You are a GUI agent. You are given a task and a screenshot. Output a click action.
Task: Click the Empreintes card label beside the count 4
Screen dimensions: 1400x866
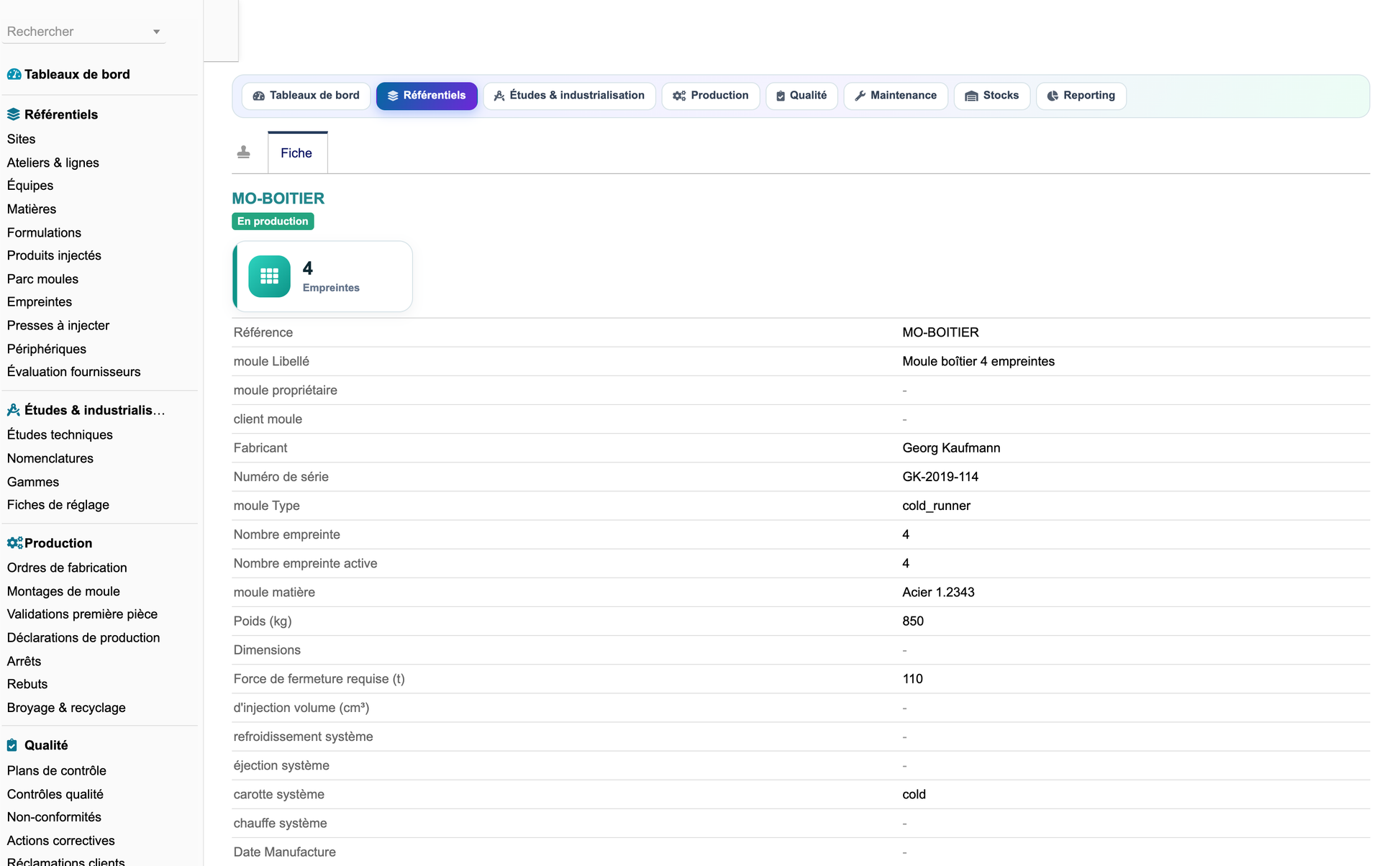click(331, 288)
